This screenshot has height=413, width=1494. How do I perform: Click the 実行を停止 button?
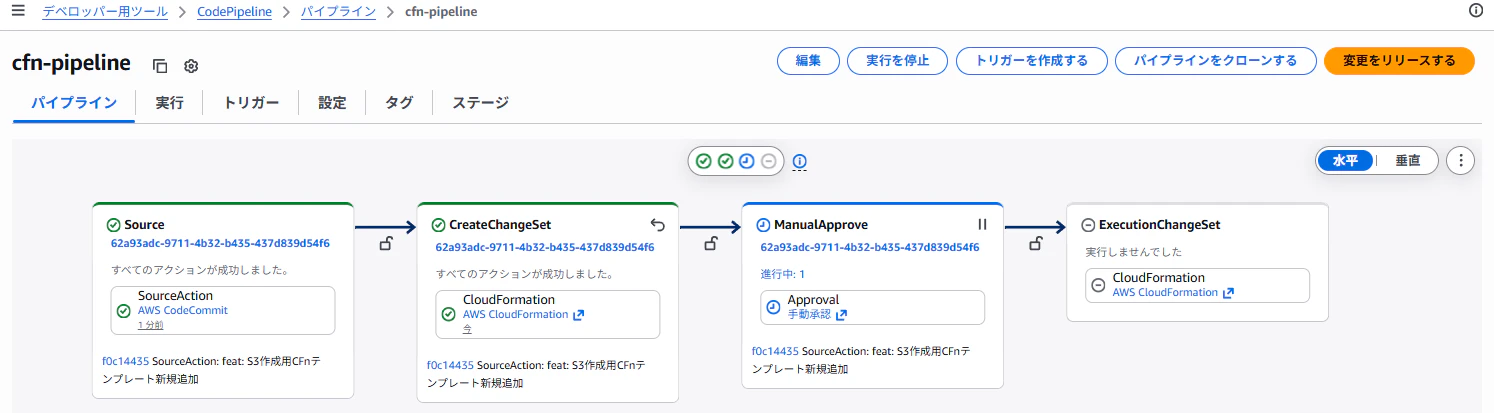(897, 61)
